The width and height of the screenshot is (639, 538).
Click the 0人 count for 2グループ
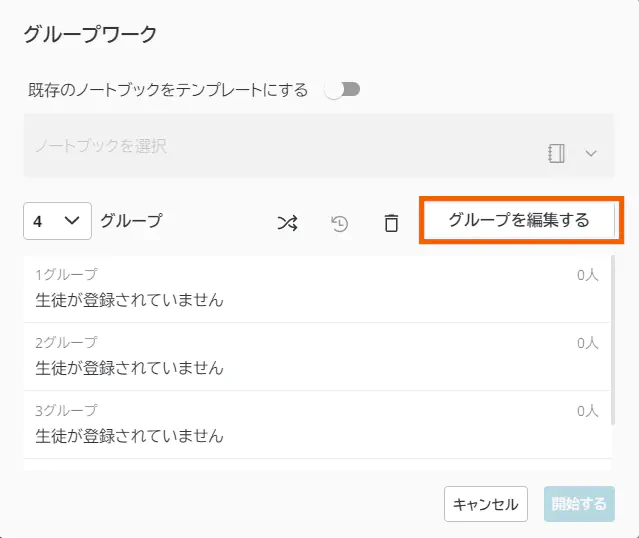(x=587, y=342)
